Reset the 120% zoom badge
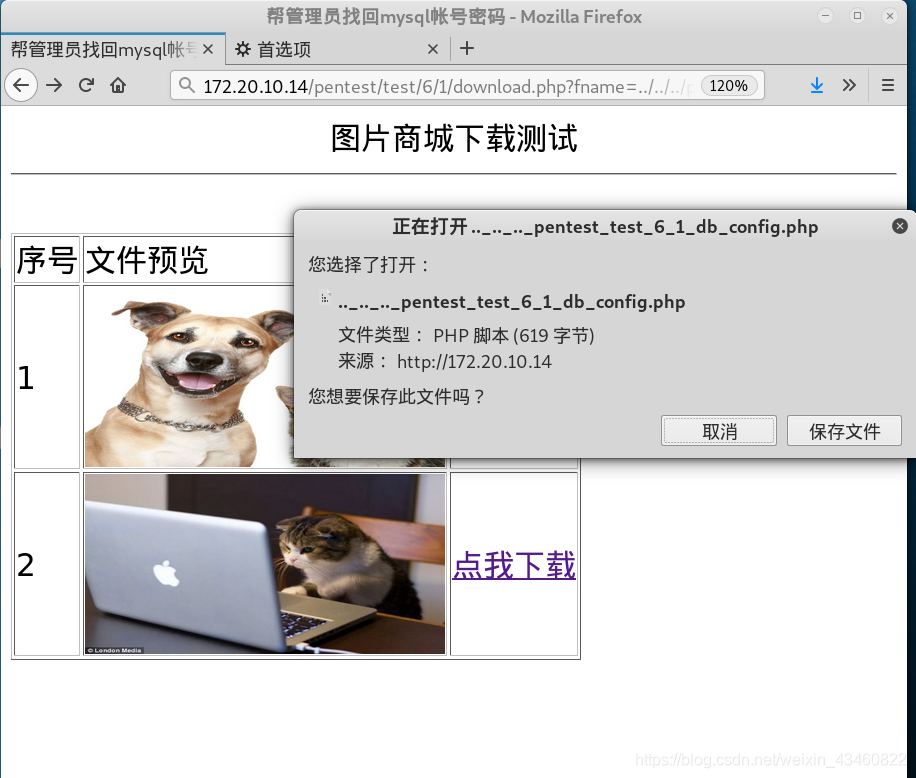The height and width of the screenshot is (778, 916). (728, 86)
